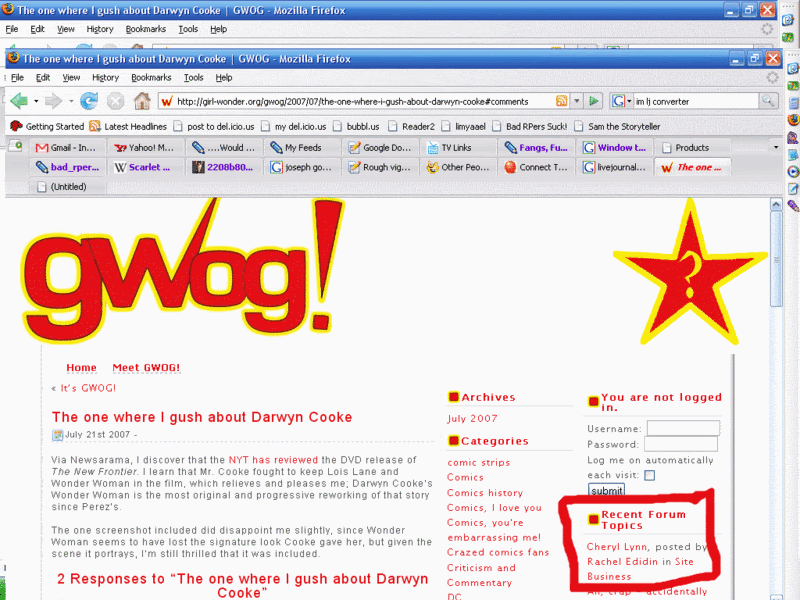This screenshot has height=600, width=800.
Task: Click the gwog! logo banner
Action: coord(182,271)
